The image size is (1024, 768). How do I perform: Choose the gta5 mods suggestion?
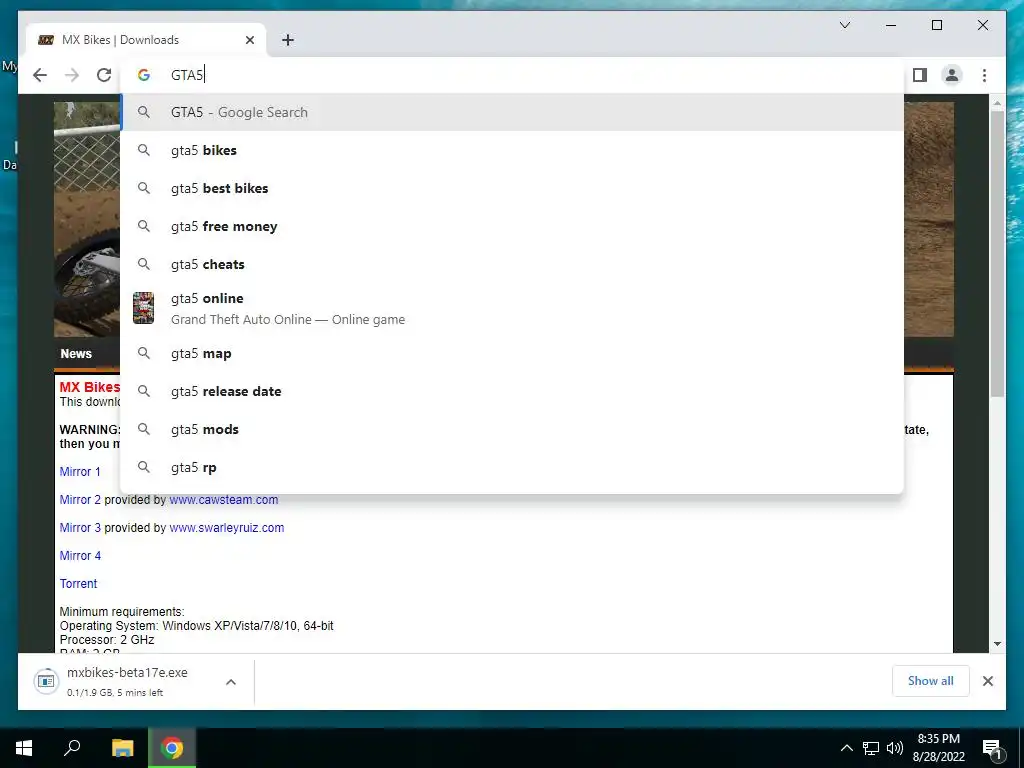tap(512, 429)
